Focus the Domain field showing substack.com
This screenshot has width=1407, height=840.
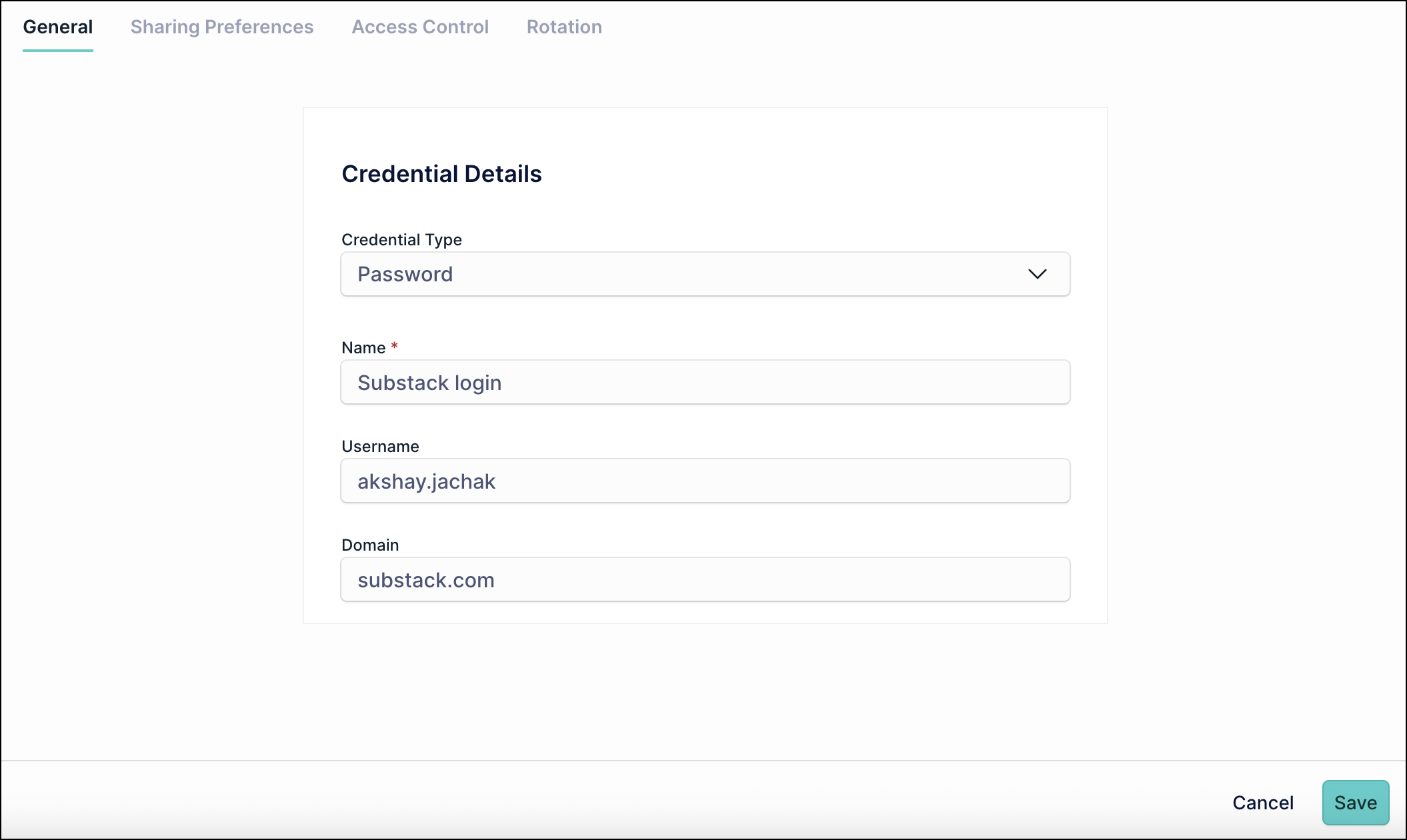pos(705,579)
